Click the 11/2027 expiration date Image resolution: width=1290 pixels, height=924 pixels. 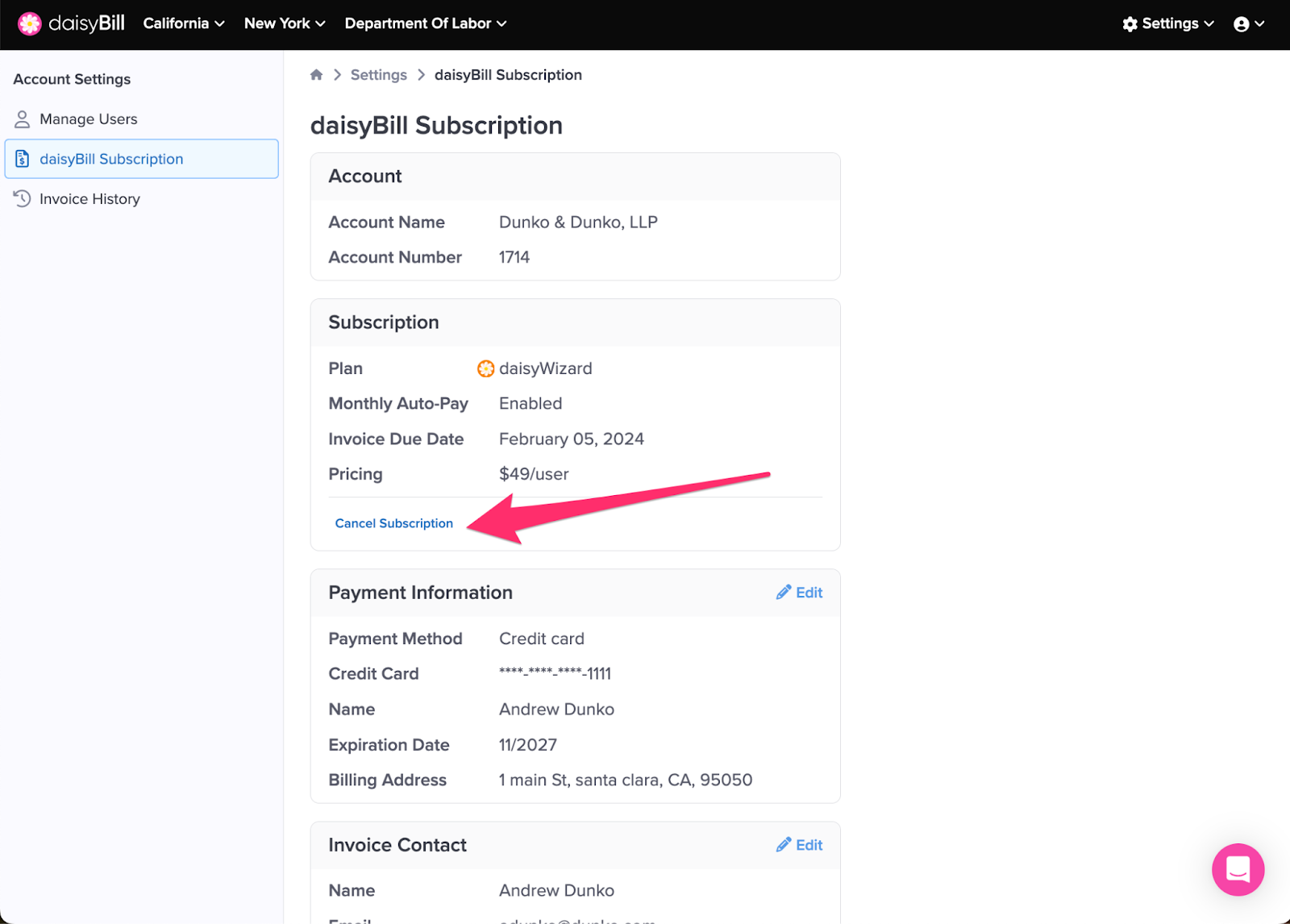(528, 745)
